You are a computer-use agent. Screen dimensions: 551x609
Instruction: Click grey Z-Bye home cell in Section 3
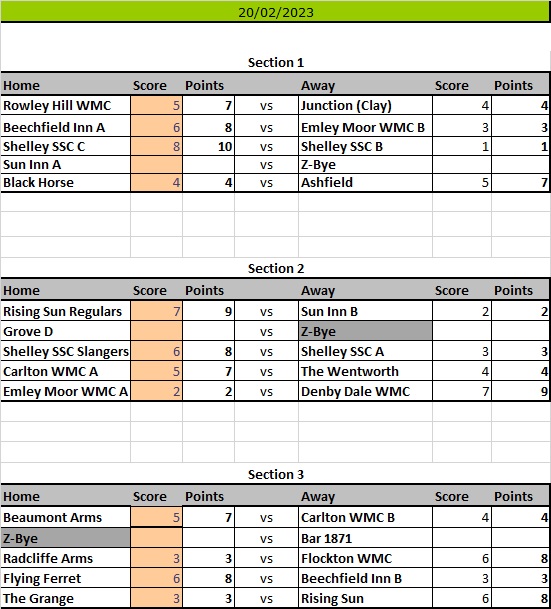(66, 538)
